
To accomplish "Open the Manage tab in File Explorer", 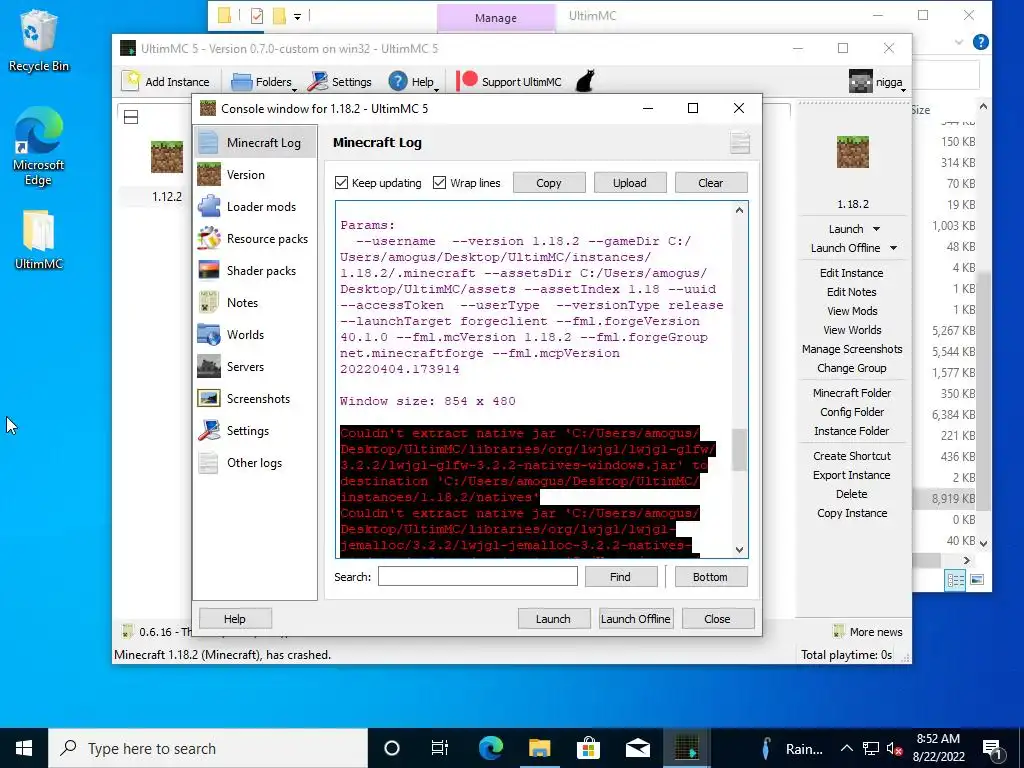I will point(496,18).
